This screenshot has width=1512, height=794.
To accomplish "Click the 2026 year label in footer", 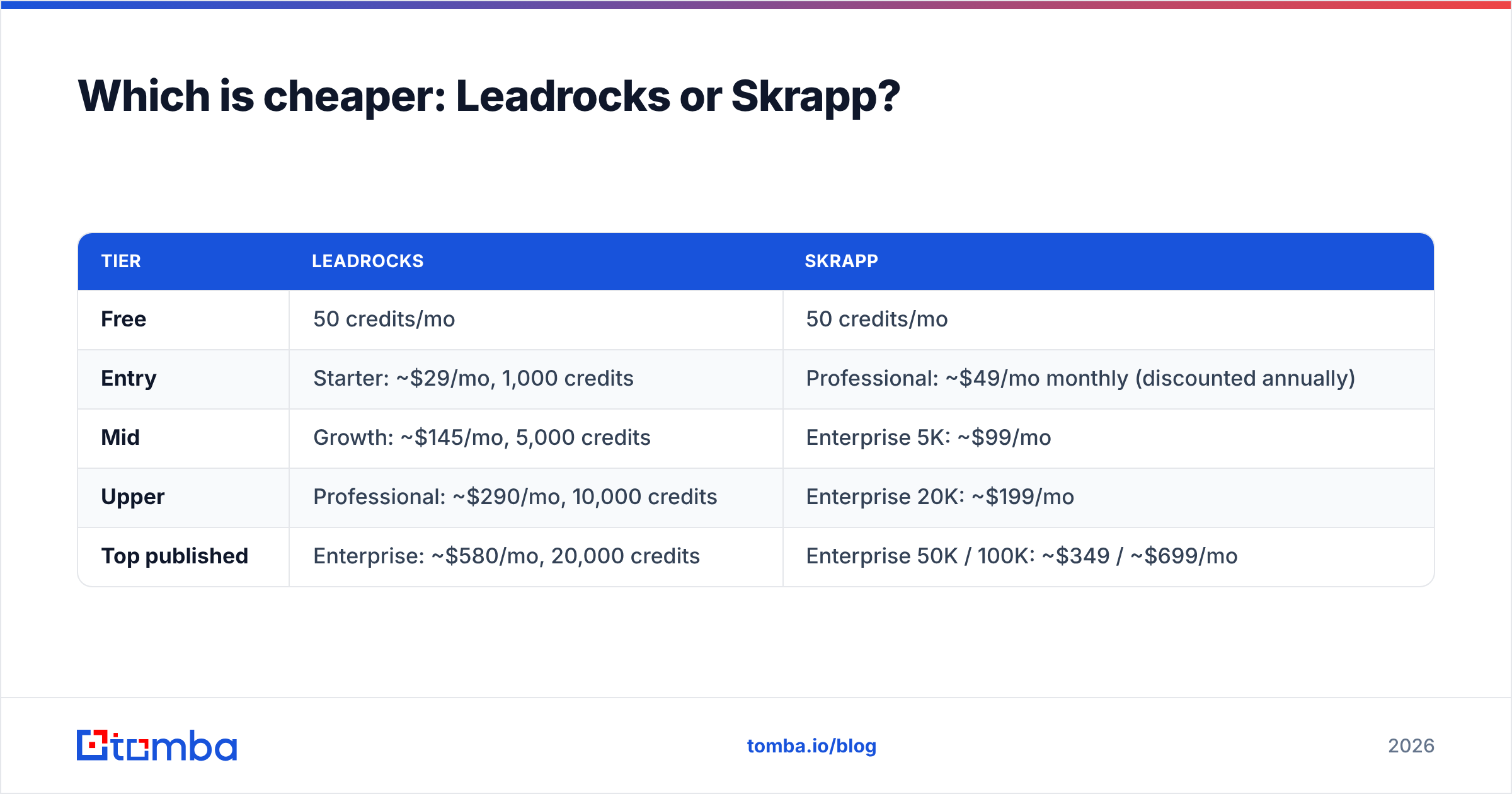I will 1411,746.
